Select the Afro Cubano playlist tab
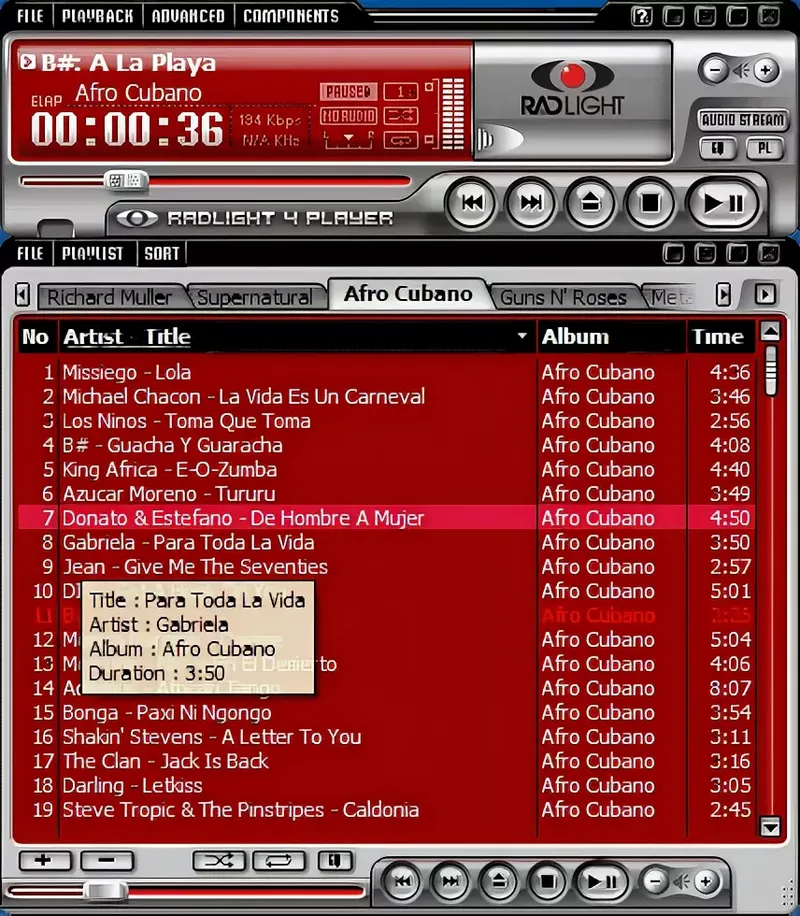 (408, 294)
